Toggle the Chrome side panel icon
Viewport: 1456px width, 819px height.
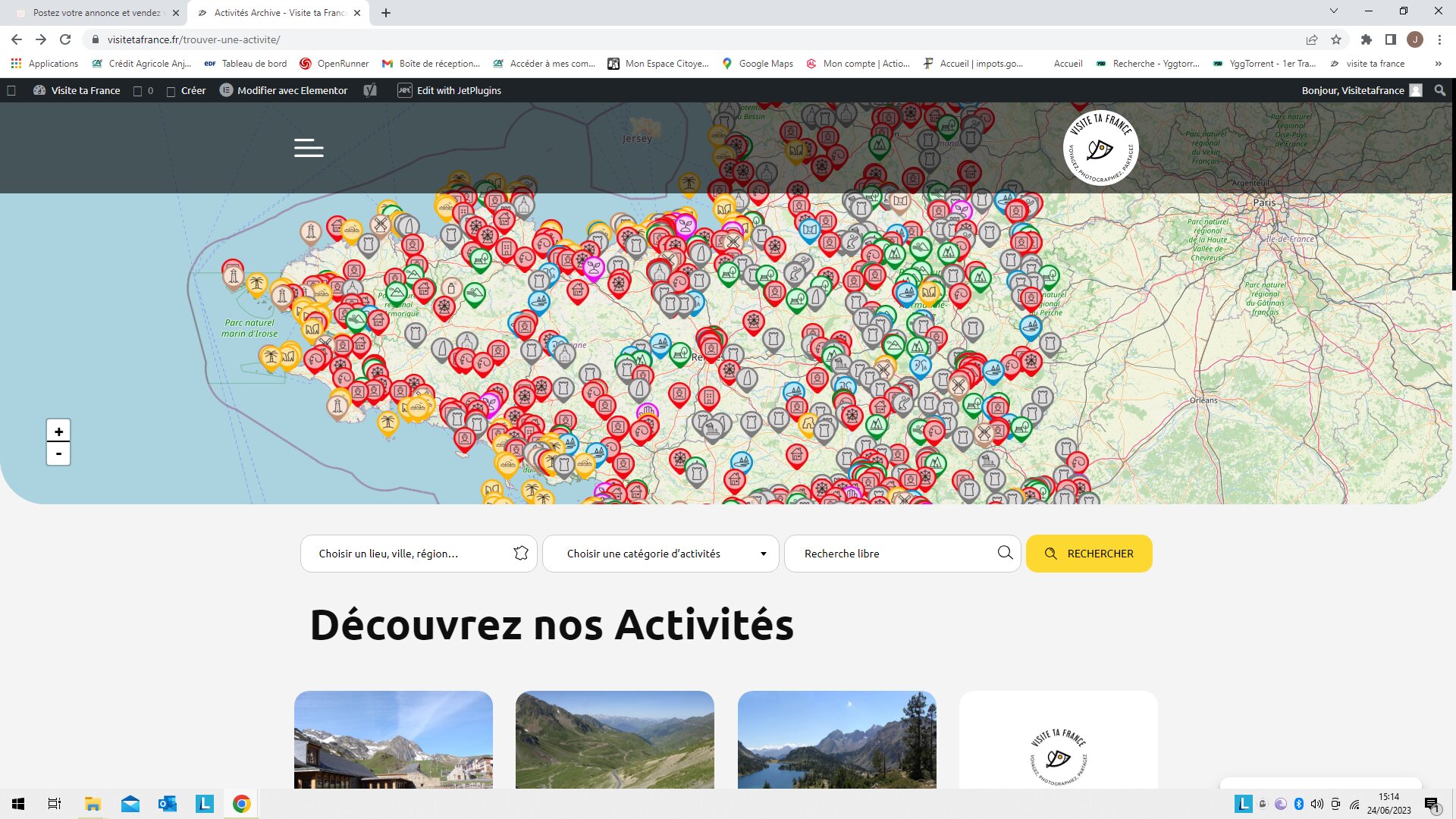coord(1391,39)
